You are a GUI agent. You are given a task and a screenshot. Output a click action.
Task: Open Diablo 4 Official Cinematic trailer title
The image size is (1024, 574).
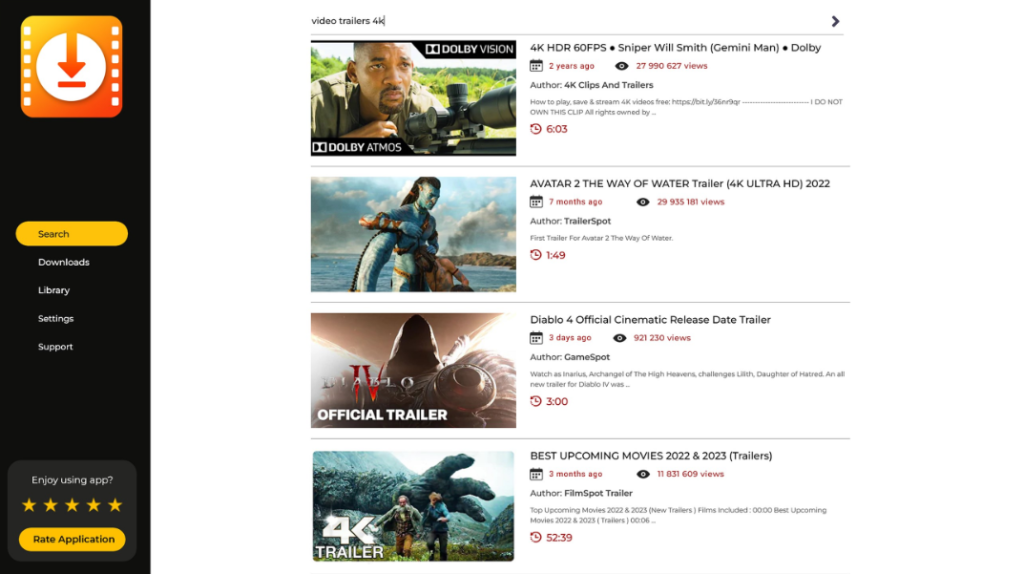650,320
